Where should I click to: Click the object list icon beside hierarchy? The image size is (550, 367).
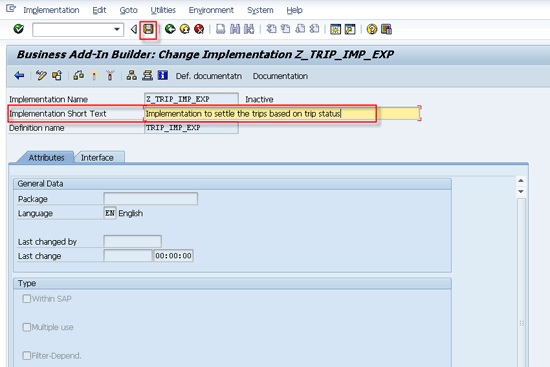[x=147, y=75]
